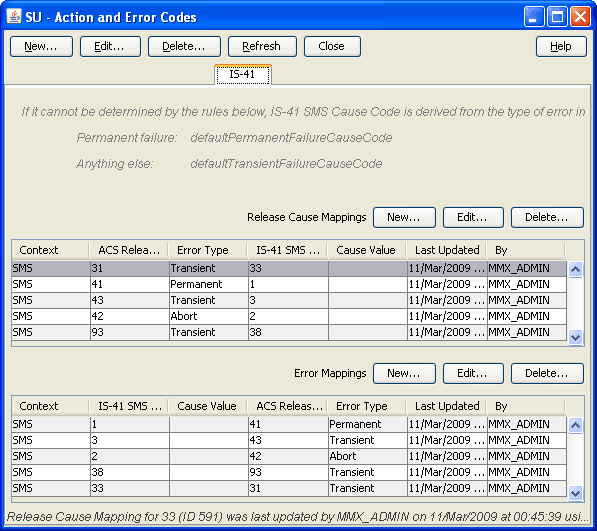
Task: Click the top toolbar New... button
Action: 41,46
